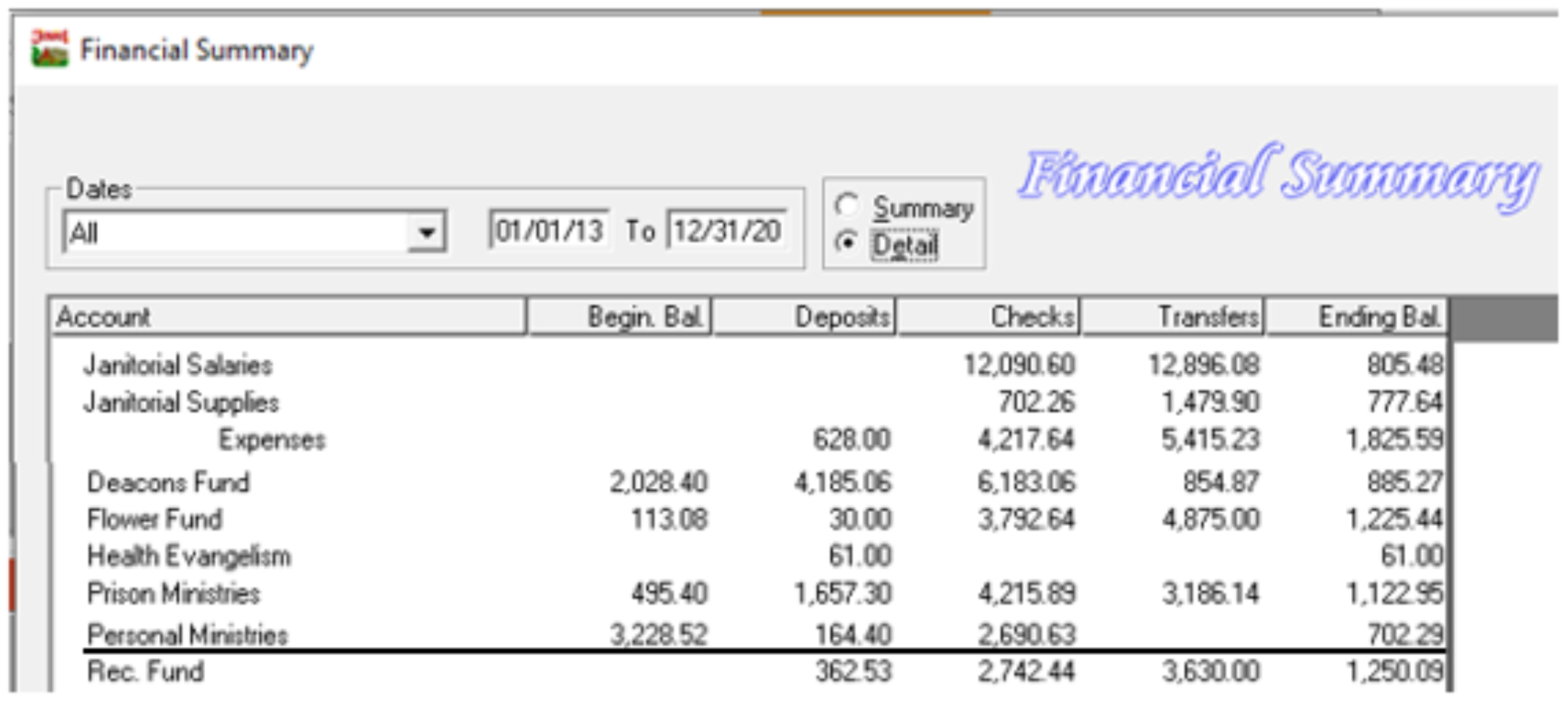The width and height of the screenshot is (1568, 712).
Task: Select the Prison Ministries row
Action: [x=174, y=594]
